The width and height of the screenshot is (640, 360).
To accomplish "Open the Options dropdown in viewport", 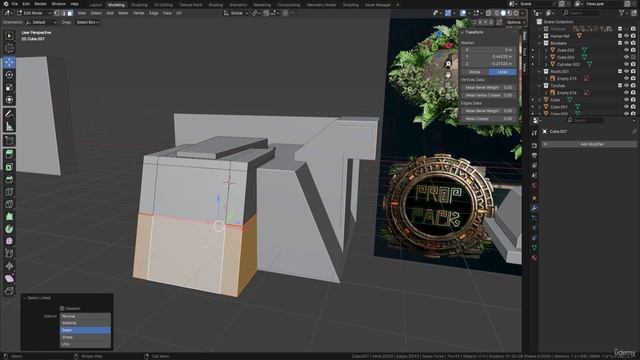I will coord(515,22).
